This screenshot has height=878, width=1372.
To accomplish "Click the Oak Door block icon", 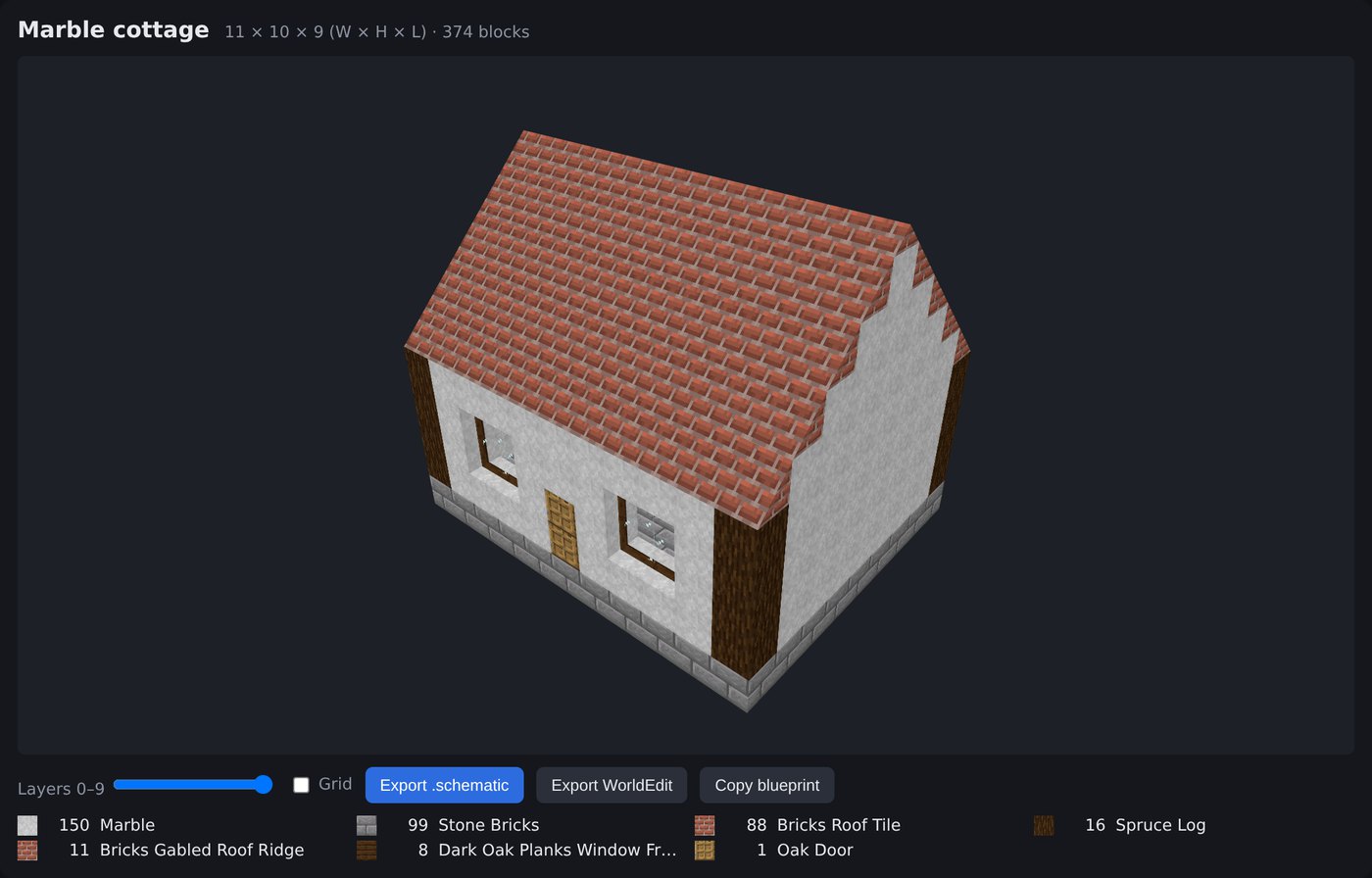I will pyautogui.click(x=705, y=850).
